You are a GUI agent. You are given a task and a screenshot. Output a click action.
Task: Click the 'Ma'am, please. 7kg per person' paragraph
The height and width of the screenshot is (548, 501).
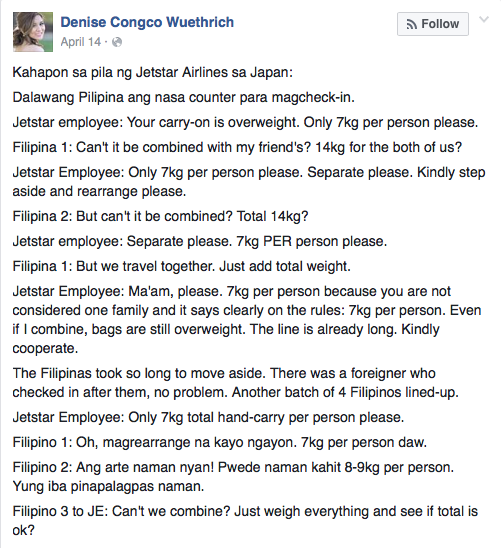pos(247,320)
